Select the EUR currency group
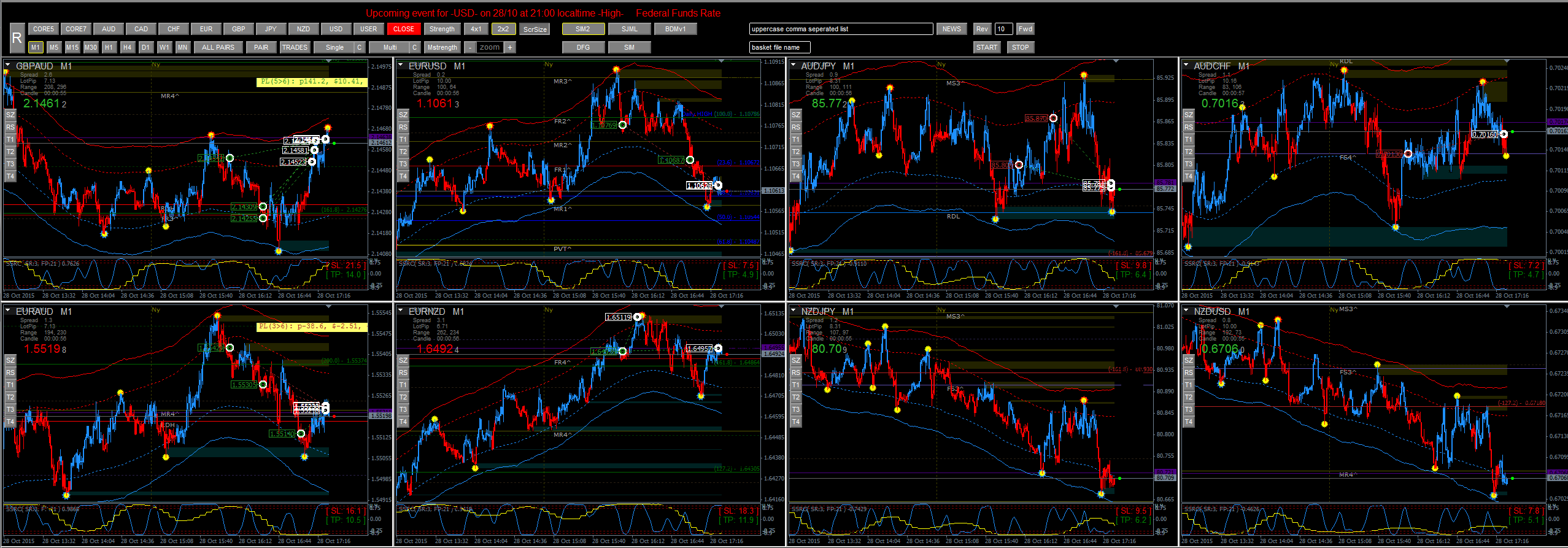The height and width of the screenshot is (548, 1568). pyautogui.click(x=206, y=29)
